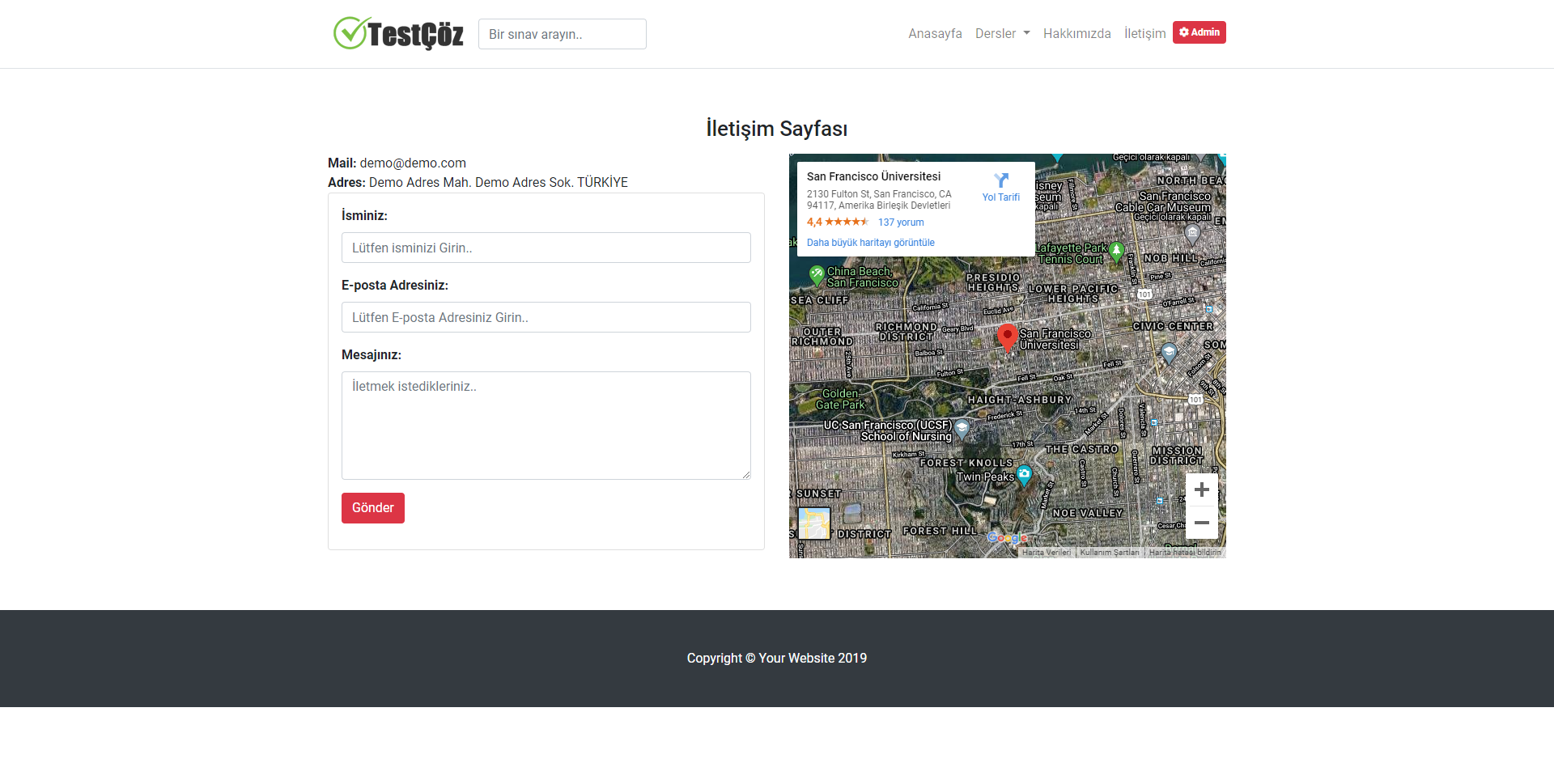This screenshot has width=1554, height=784.
Task: Go to Anasayfa page
Action: pyautogui.click(x=935, y=33)
